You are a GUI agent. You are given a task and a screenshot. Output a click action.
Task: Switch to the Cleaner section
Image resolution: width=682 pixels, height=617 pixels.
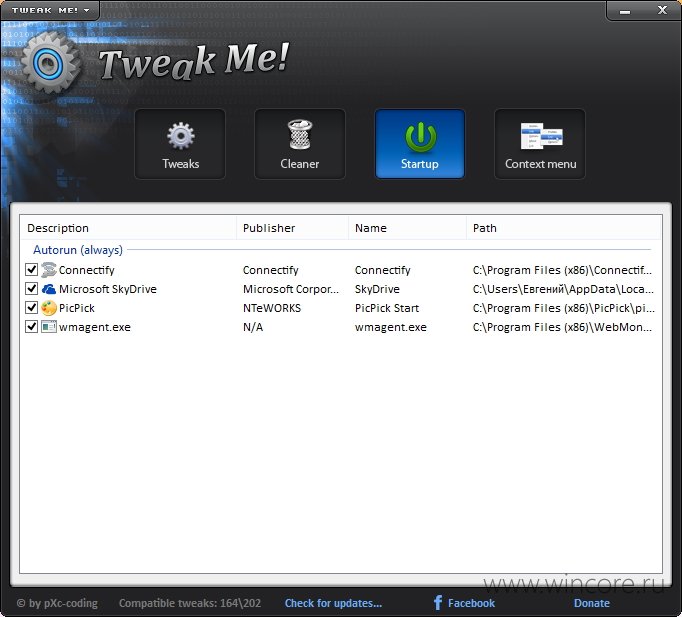pyautogui.click(x=300, y=144)
